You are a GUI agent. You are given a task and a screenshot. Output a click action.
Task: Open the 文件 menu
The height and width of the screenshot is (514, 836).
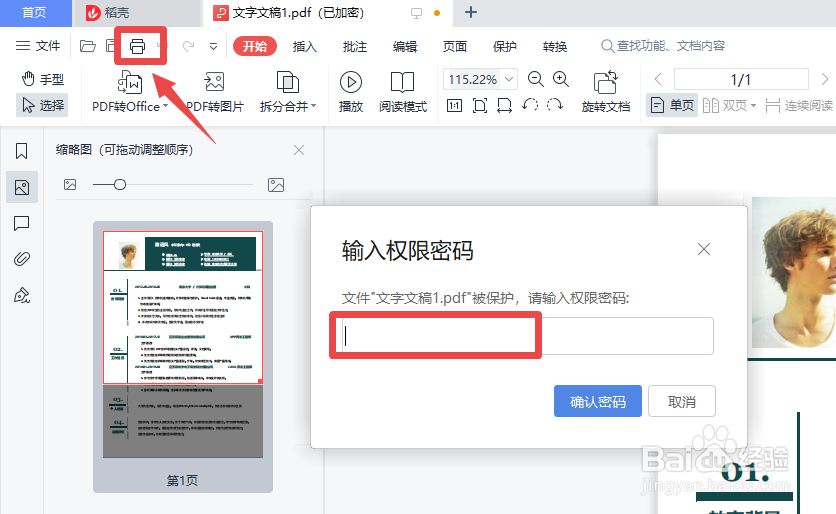(38, 46)
